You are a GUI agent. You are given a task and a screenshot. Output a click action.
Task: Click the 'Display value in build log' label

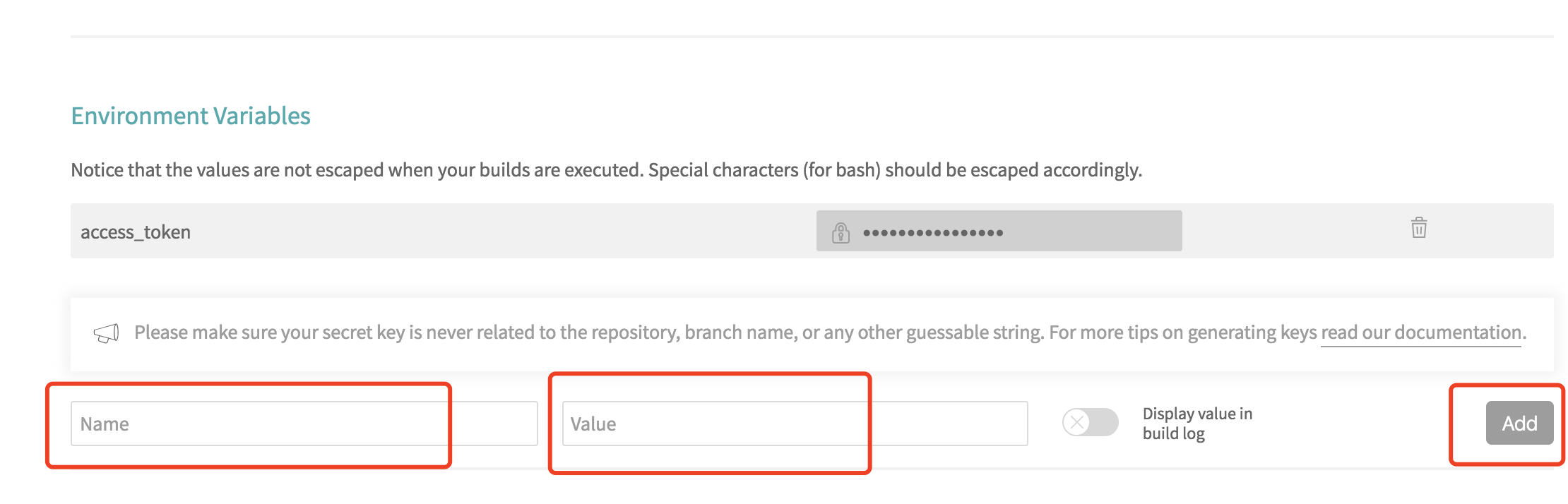[1197, 424]
